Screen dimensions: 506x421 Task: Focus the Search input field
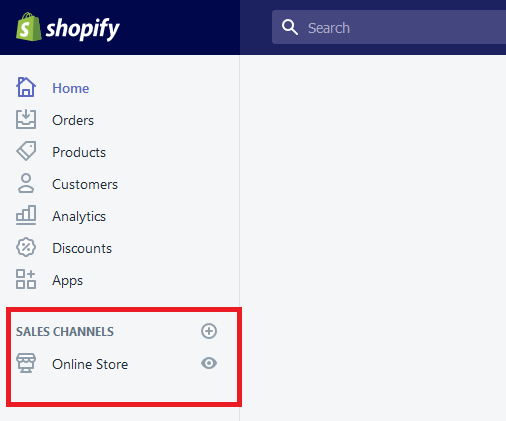click(389, 27)
